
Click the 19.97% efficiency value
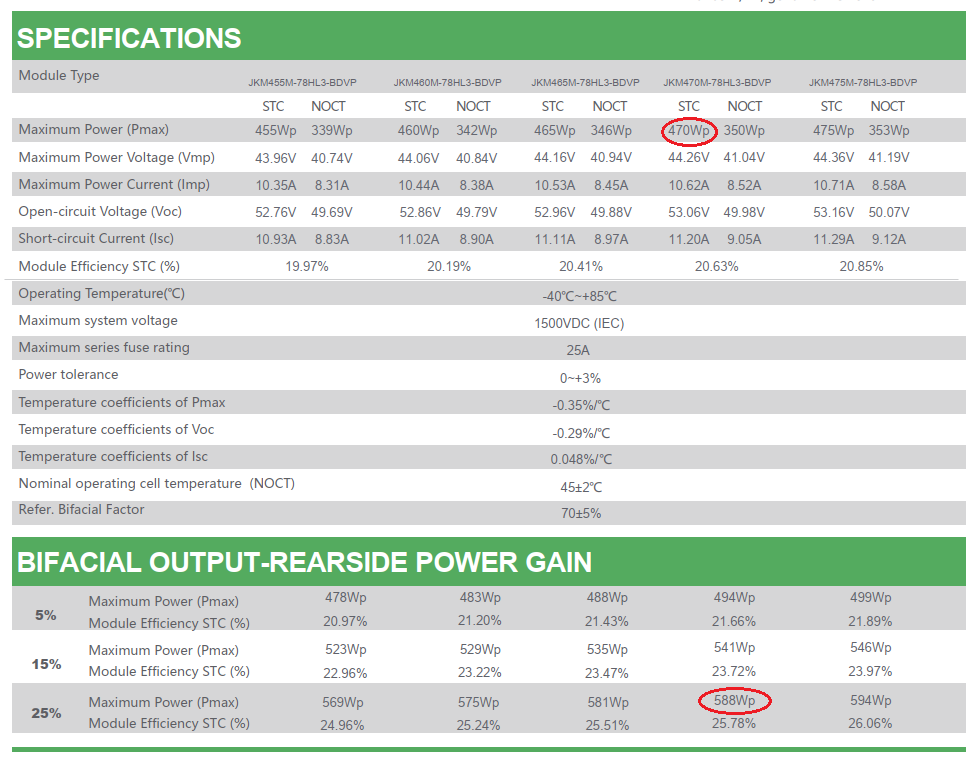(307, 267)
